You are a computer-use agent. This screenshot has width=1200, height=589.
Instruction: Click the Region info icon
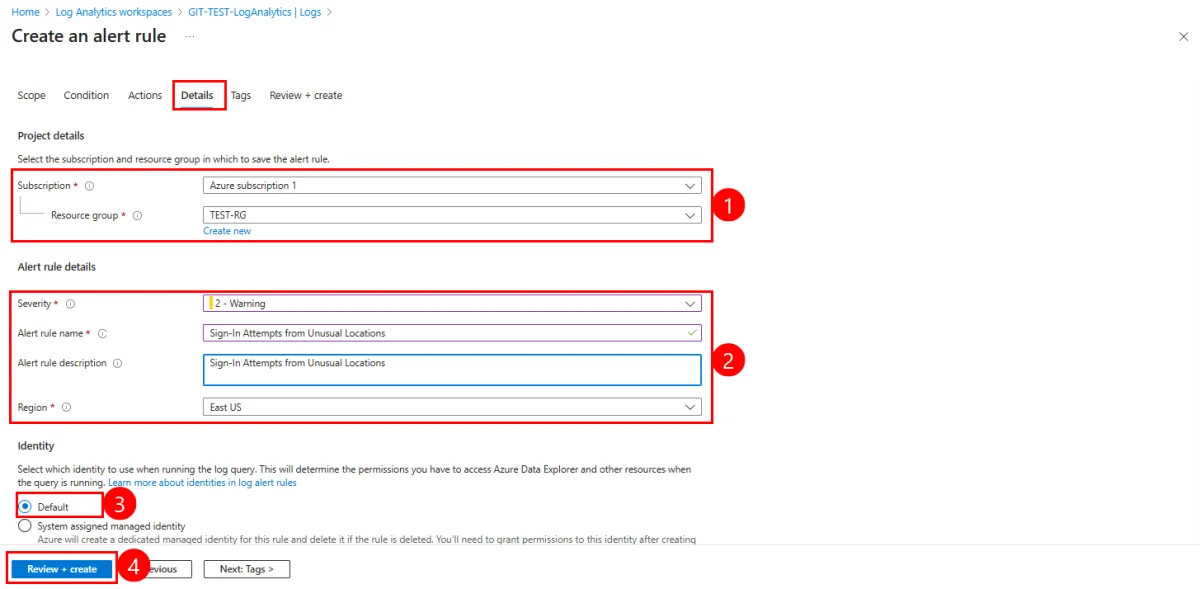coord(66,408)
